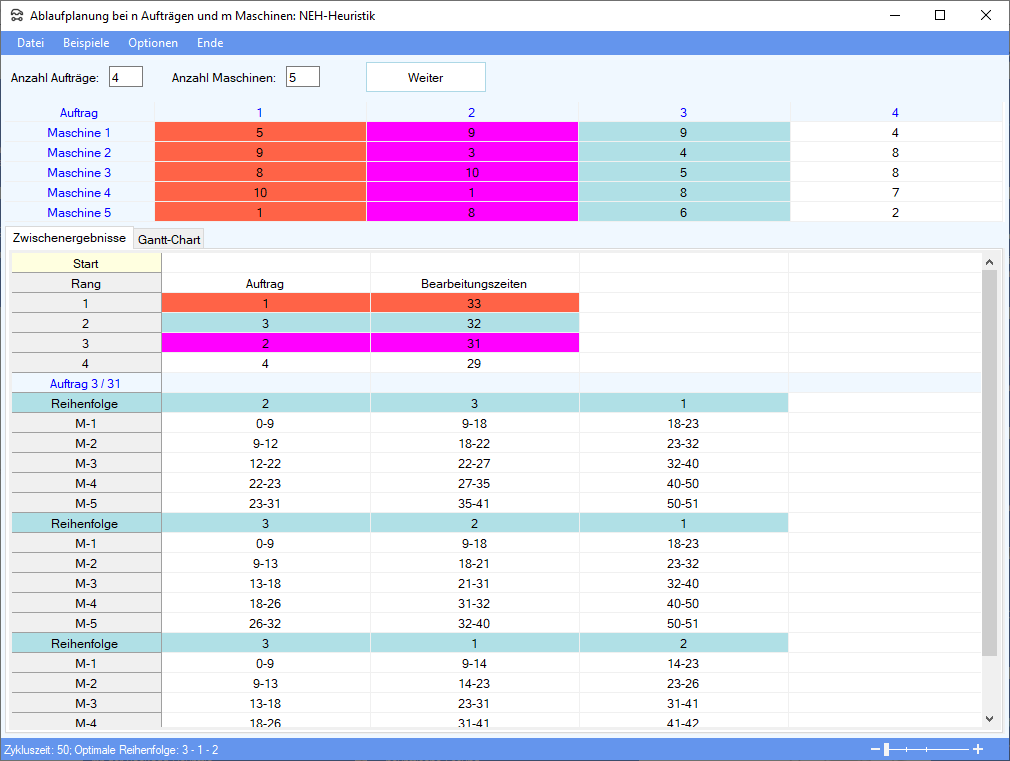Focus the Anzahl Aufträge input field

(126, 77)
